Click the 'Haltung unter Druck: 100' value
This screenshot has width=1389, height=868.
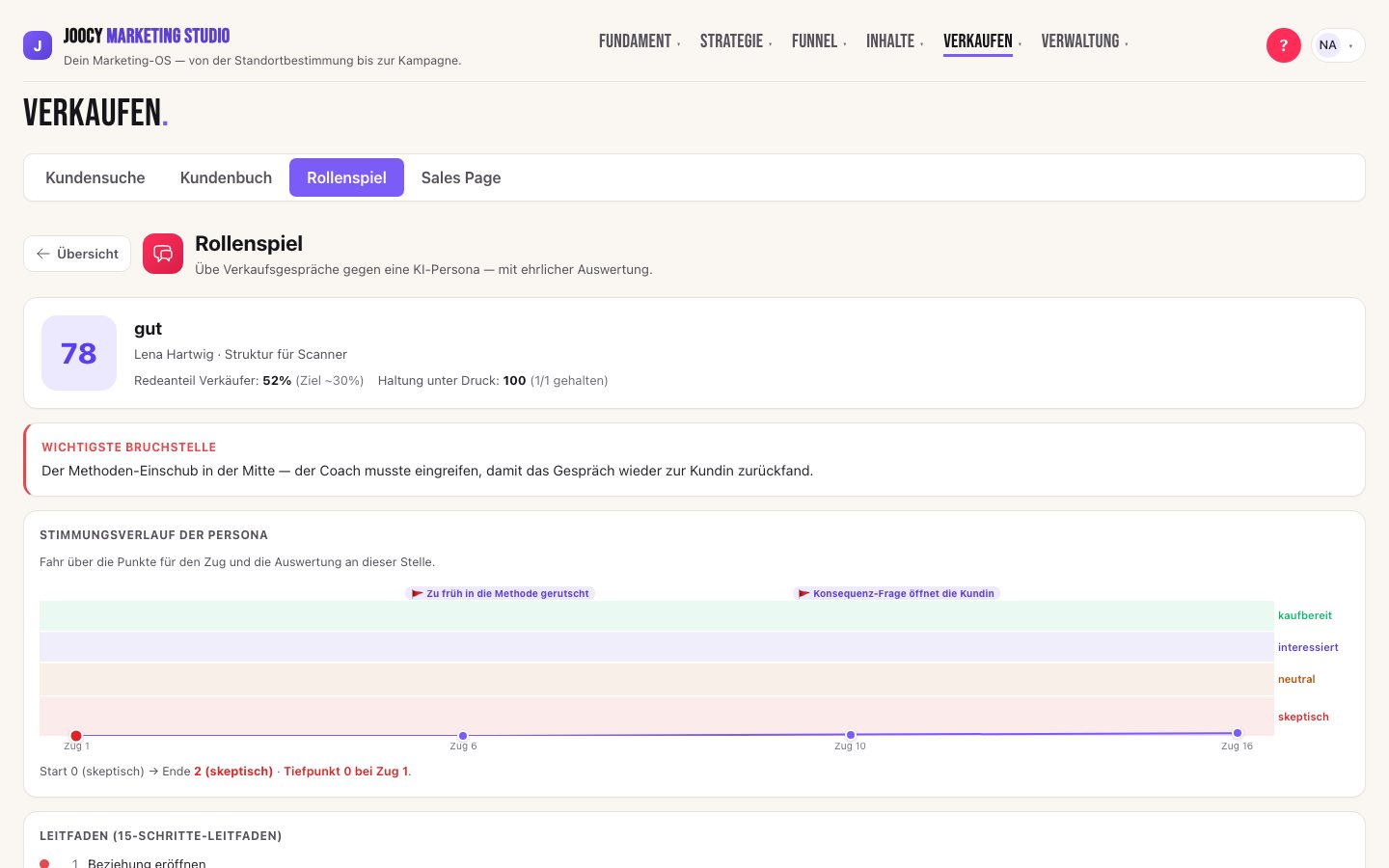(451, 381)
